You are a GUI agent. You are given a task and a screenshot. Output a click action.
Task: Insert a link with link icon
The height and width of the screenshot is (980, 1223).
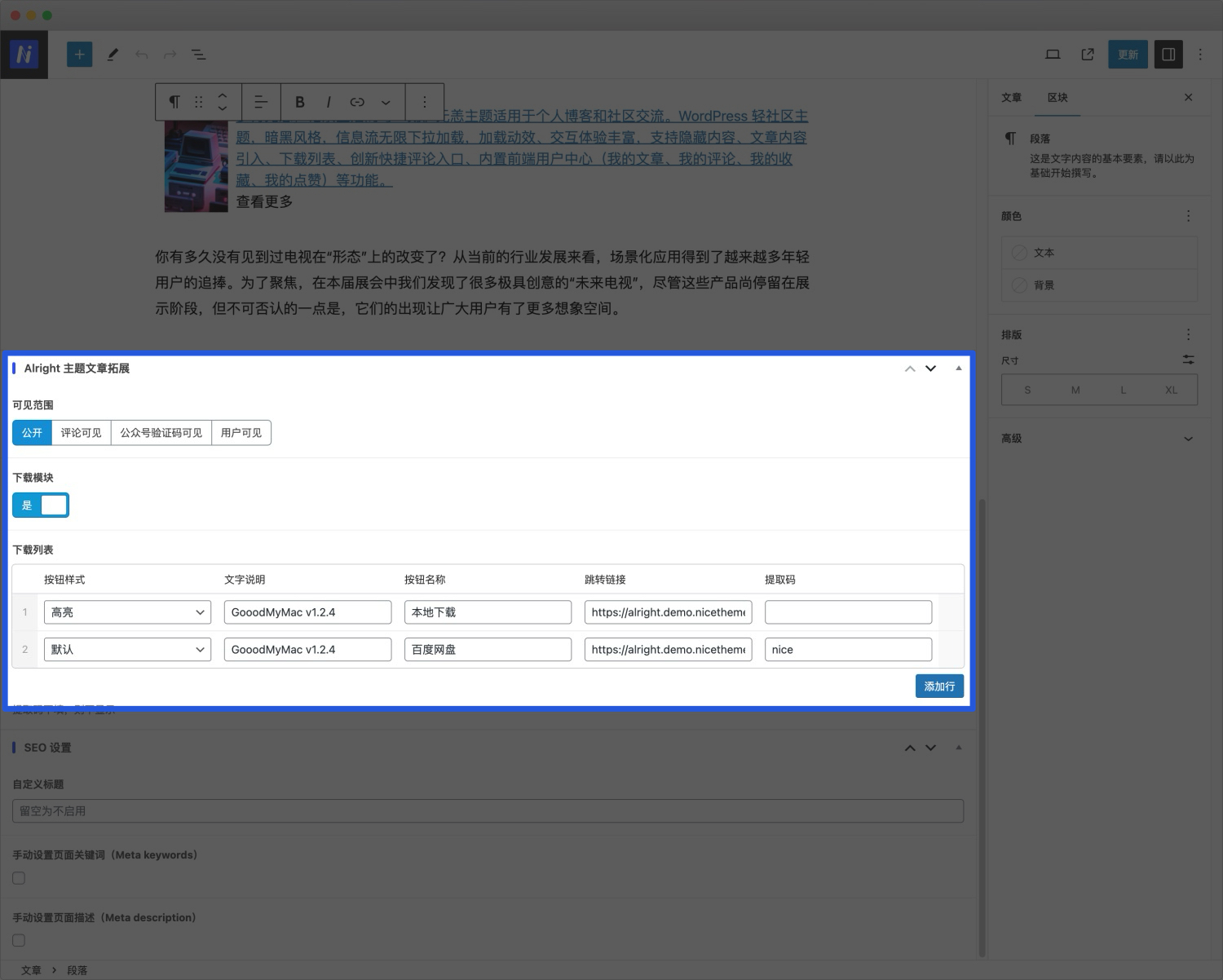[357, 102]
